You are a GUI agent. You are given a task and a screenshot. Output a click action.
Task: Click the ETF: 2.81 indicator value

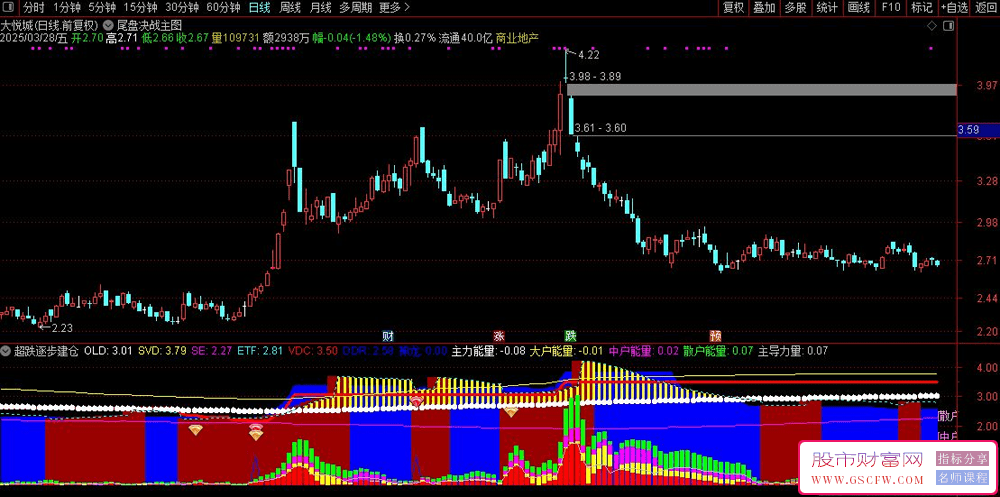259,351
